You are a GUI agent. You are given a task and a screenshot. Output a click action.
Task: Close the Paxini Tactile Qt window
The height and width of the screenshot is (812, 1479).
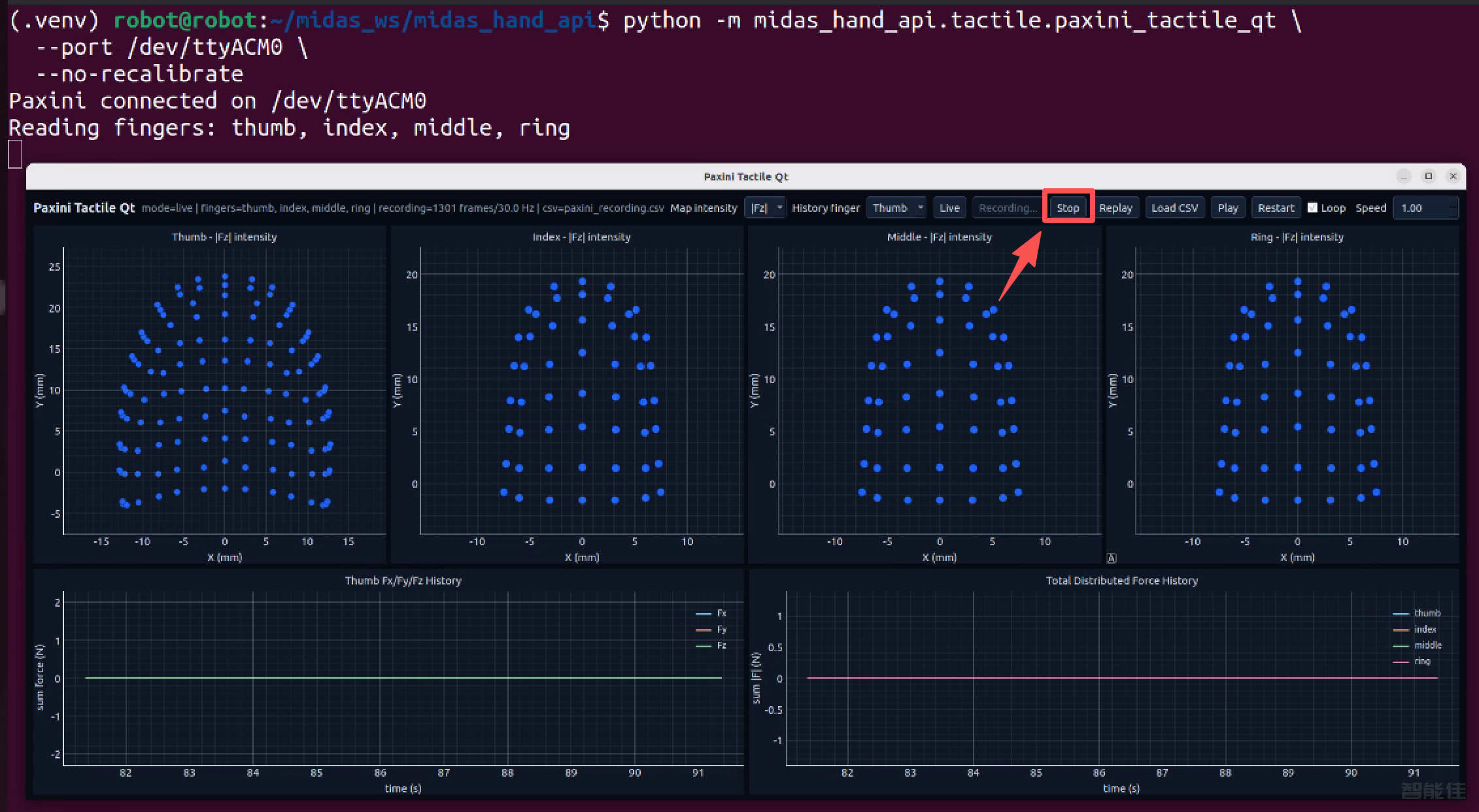(x=1453, y=176)
